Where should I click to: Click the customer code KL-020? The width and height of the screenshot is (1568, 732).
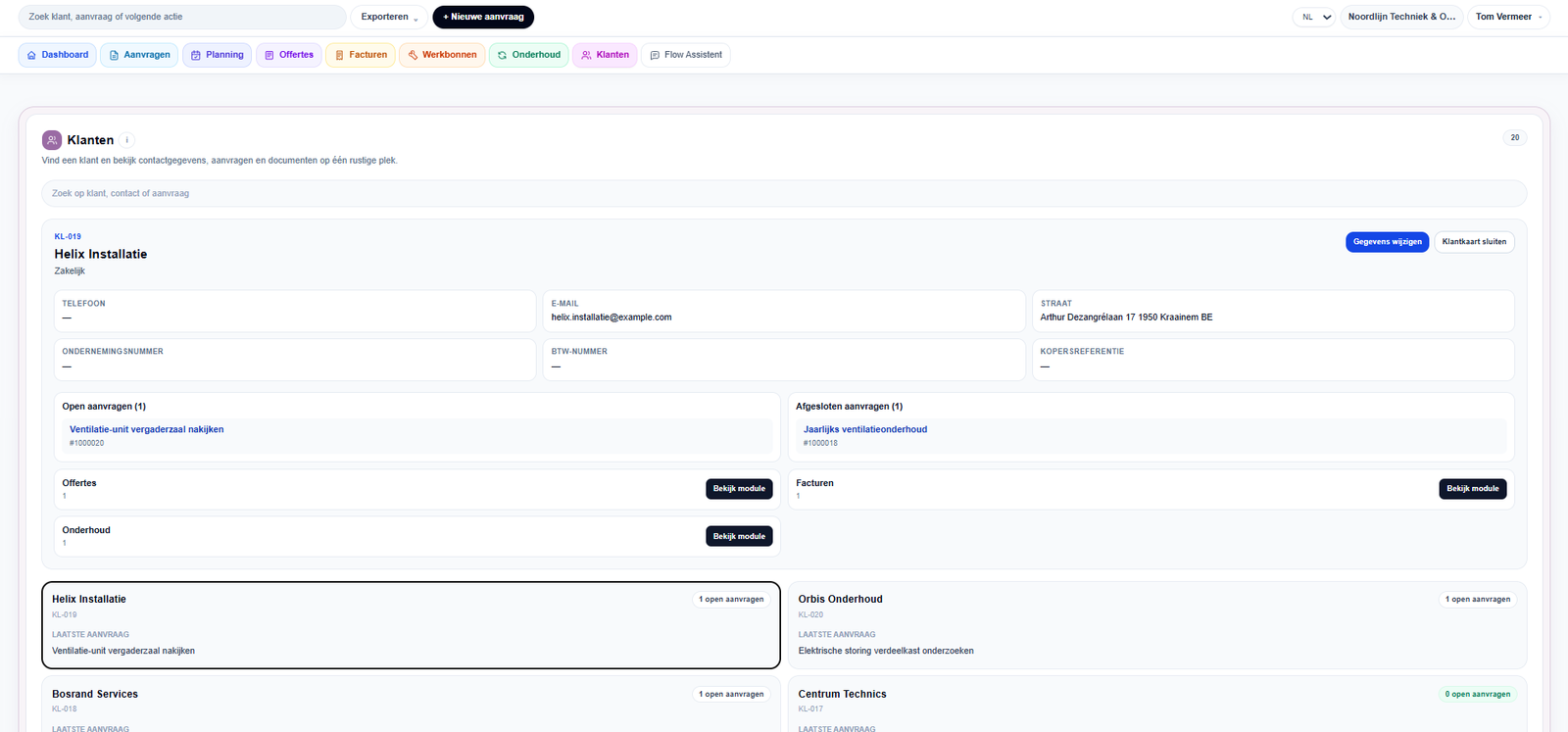[x=810, y=615]
